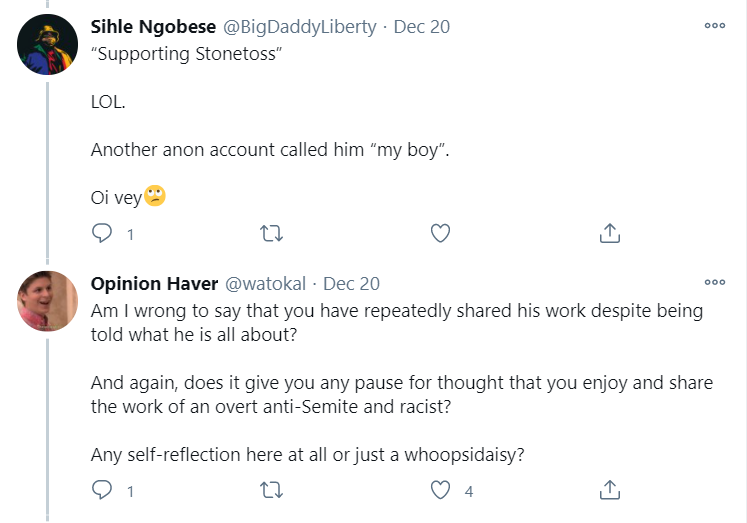Click the "Supporting Stonetoss" tweet text
The height and width of the screenshot is (523, 747).
coord(185,54)
